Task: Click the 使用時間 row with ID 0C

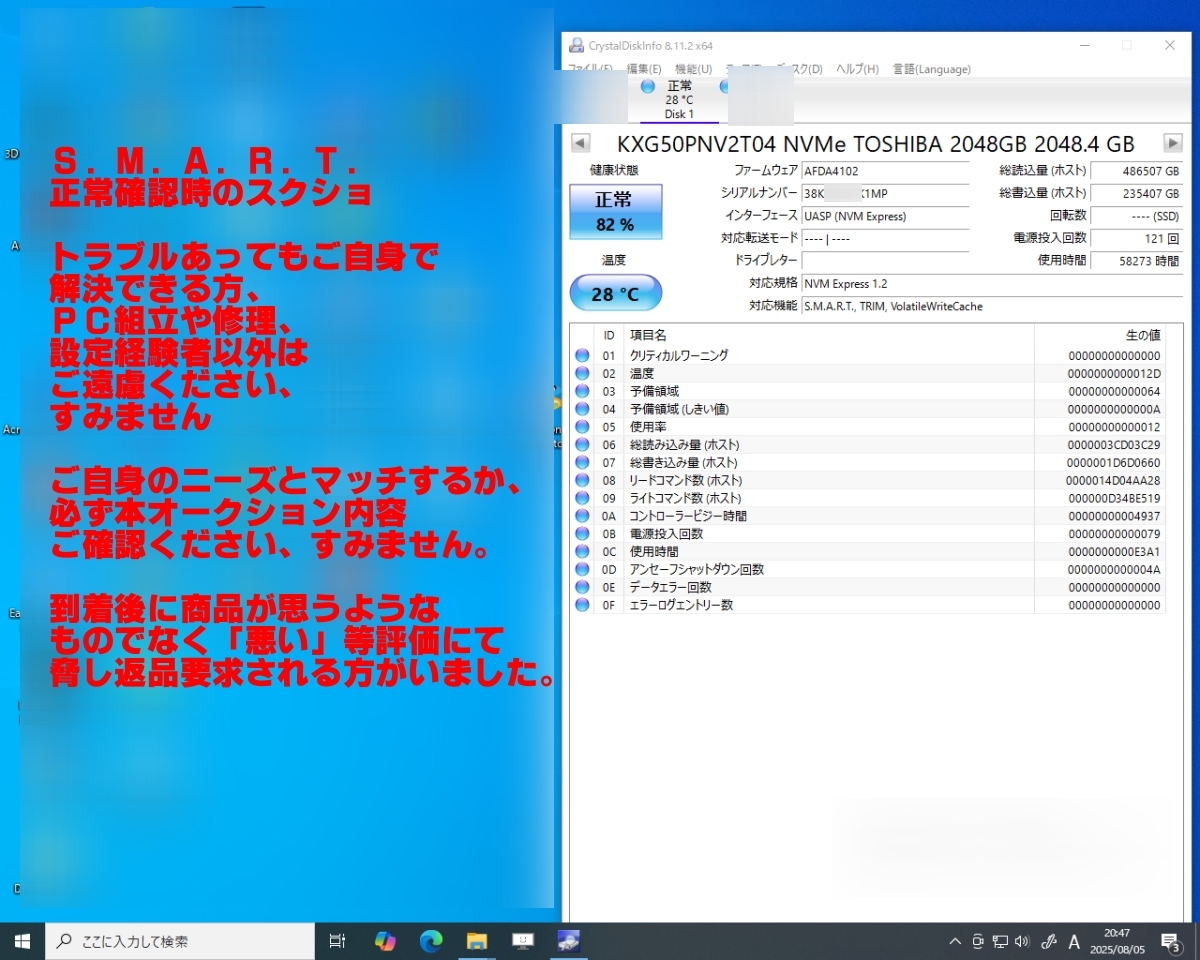Action: 867,551
